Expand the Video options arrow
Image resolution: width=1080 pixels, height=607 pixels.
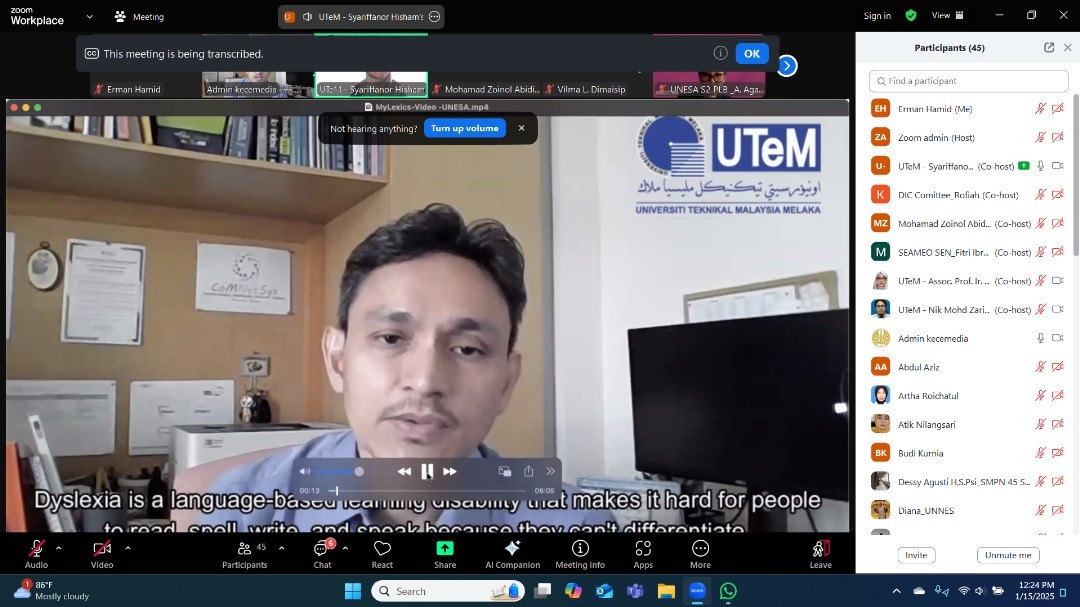click(x=127, y=548)
